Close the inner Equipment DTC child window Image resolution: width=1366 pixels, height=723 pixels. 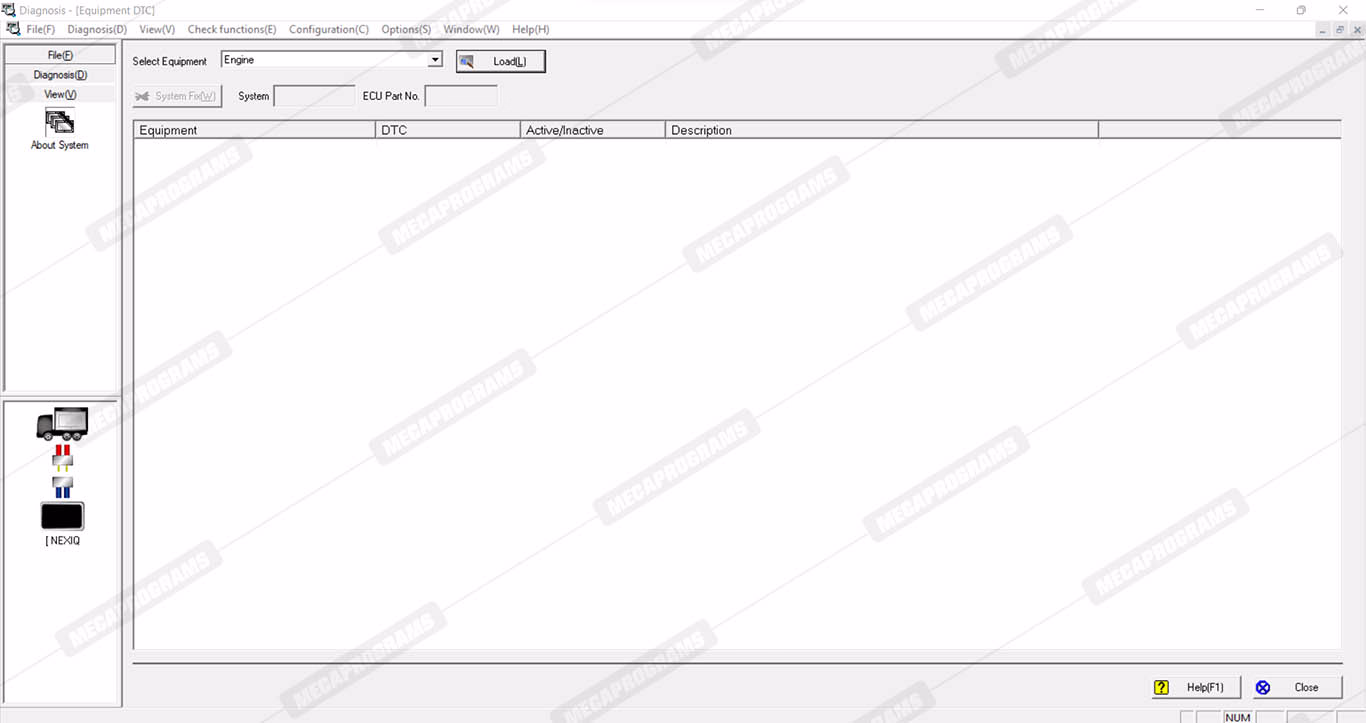tap(1356, 30)
